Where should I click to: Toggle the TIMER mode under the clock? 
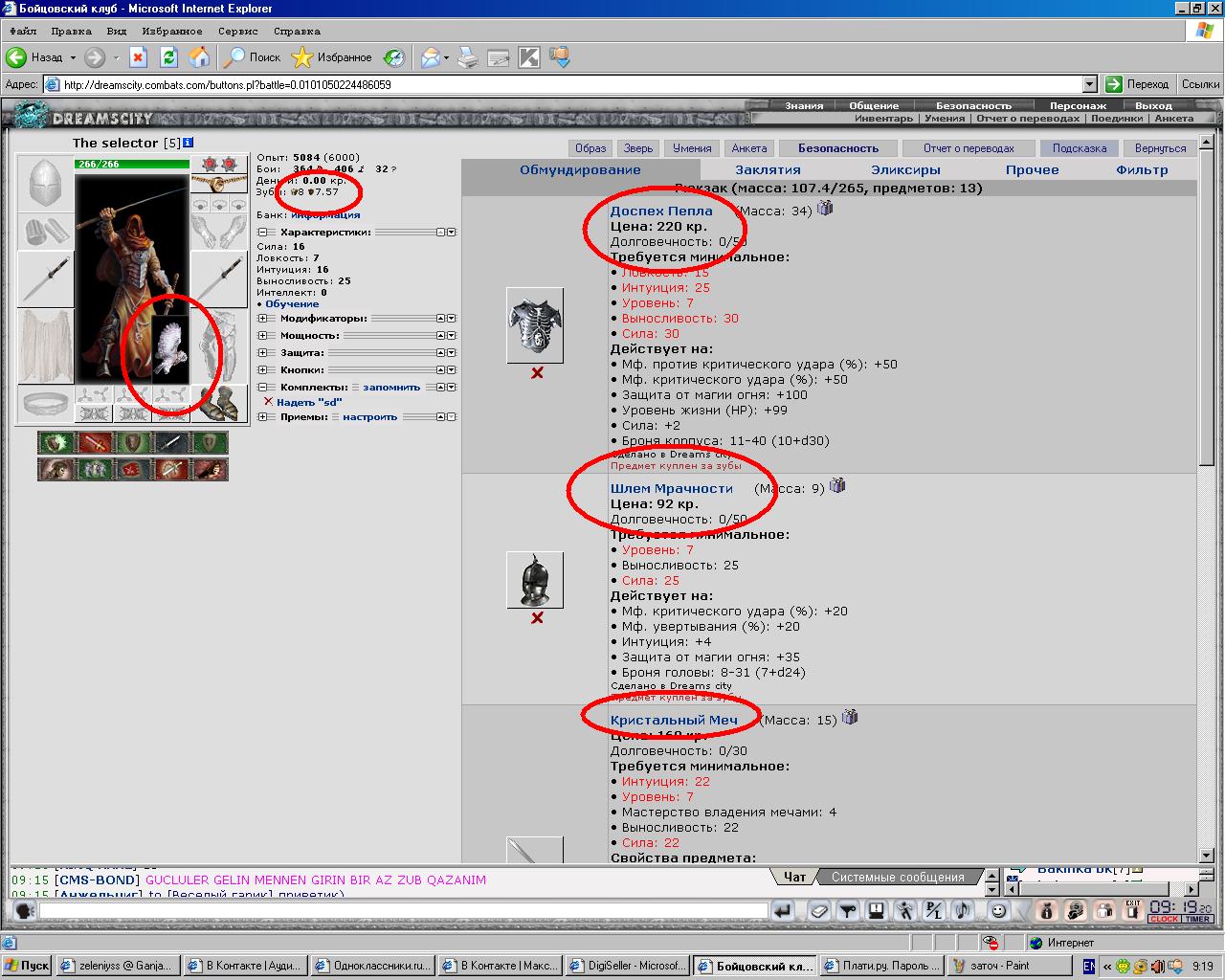(x=1197, y=920)
